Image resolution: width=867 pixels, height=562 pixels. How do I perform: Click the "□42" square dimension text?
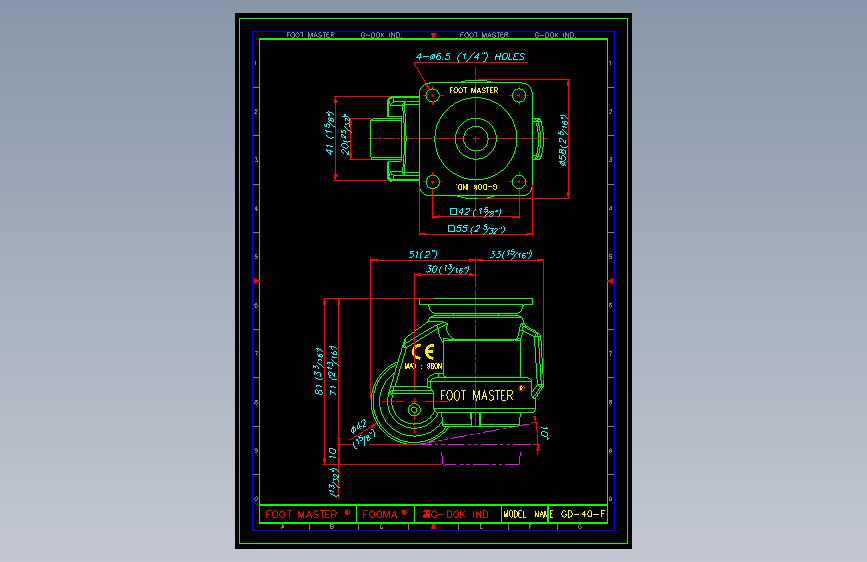pyautogui.click(x=476, y=212)
